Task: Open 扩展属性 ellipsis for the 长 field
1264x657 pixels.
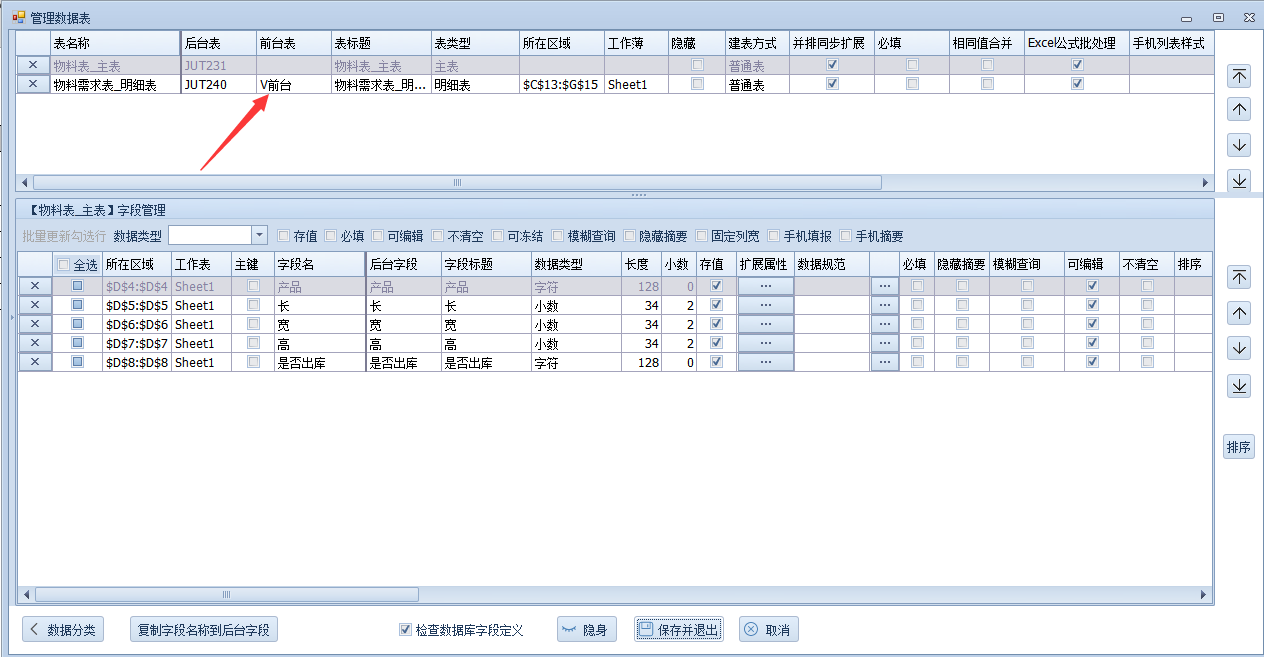Action: coord(765,306)
